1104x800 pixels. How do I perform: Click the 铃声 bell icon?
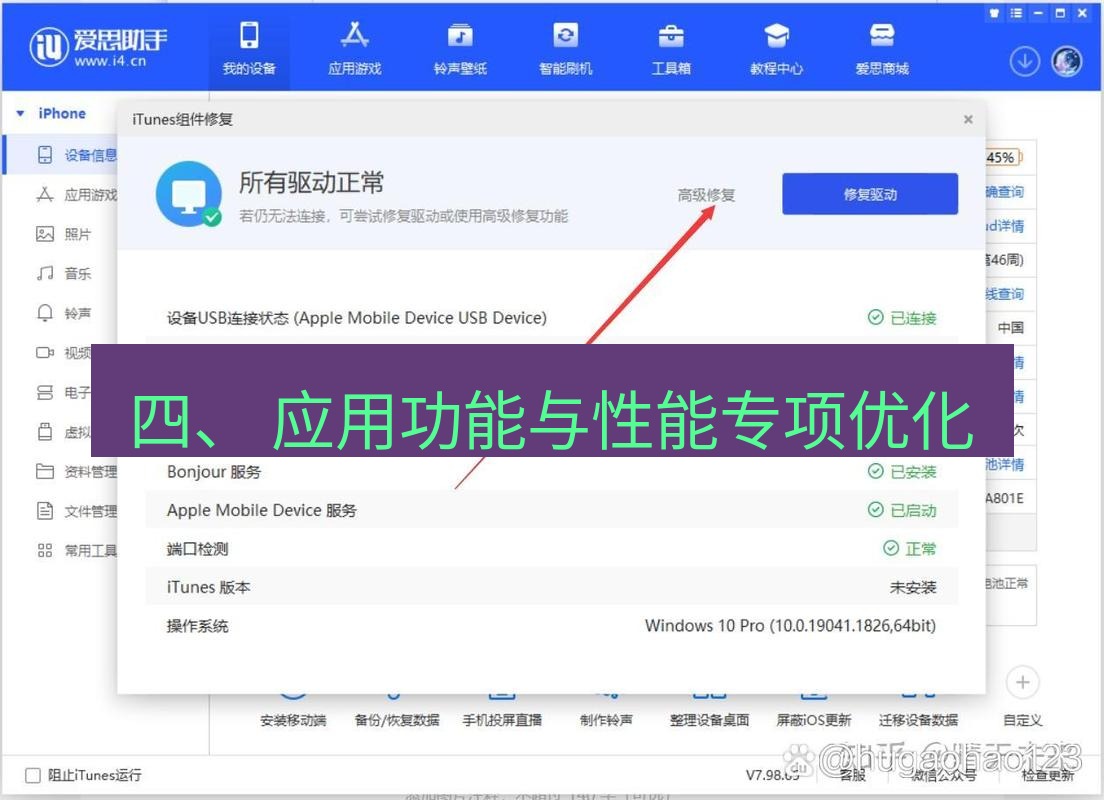click(x=44, y=313)
